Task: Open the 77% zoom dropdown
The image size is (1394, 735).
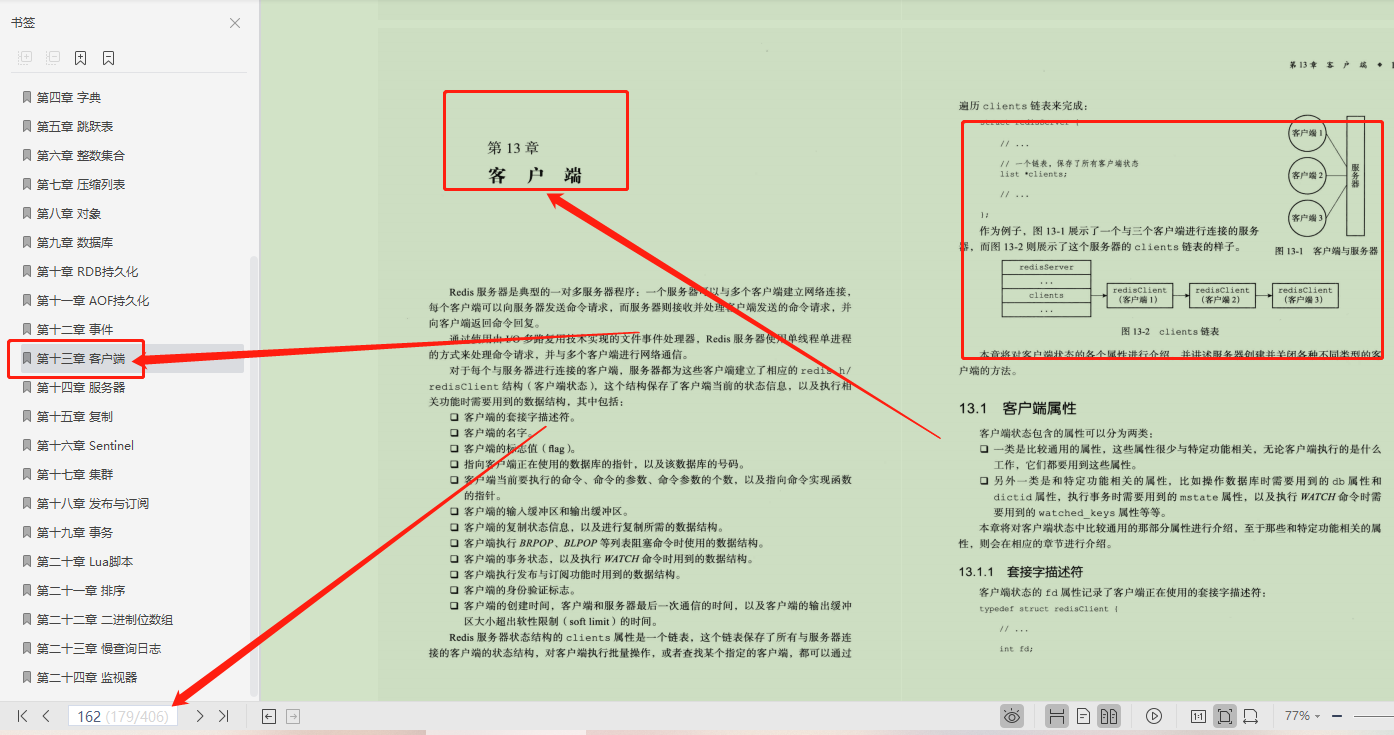Action: [1302, 716]
